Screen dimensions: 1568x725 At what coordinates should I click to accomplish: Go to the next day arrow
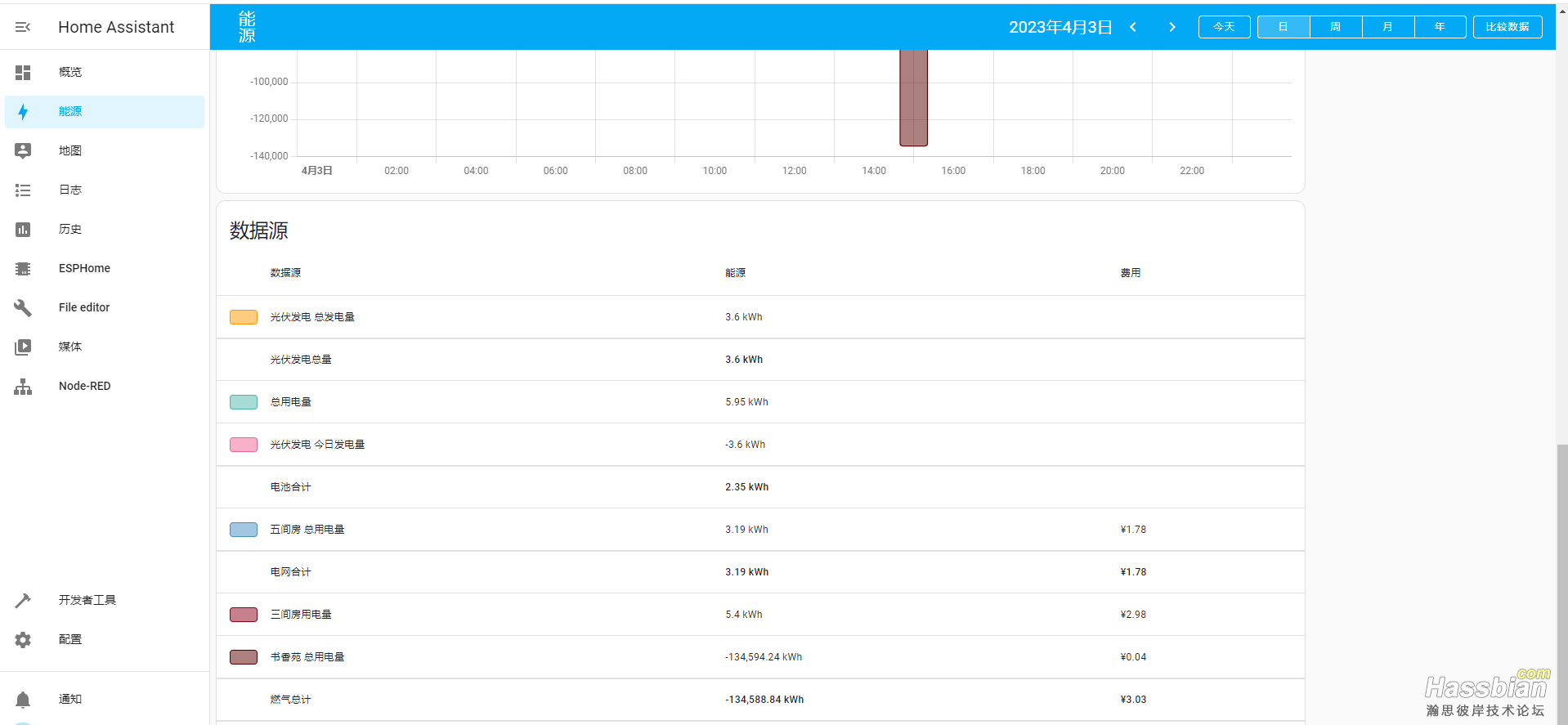pos(1172,27)
